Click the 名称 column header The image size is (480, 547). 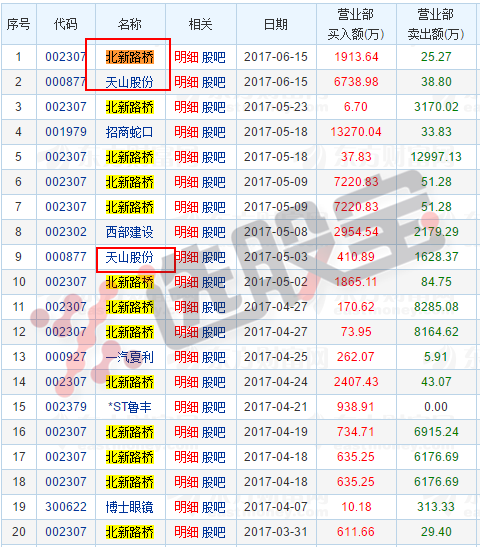[130, 24]
